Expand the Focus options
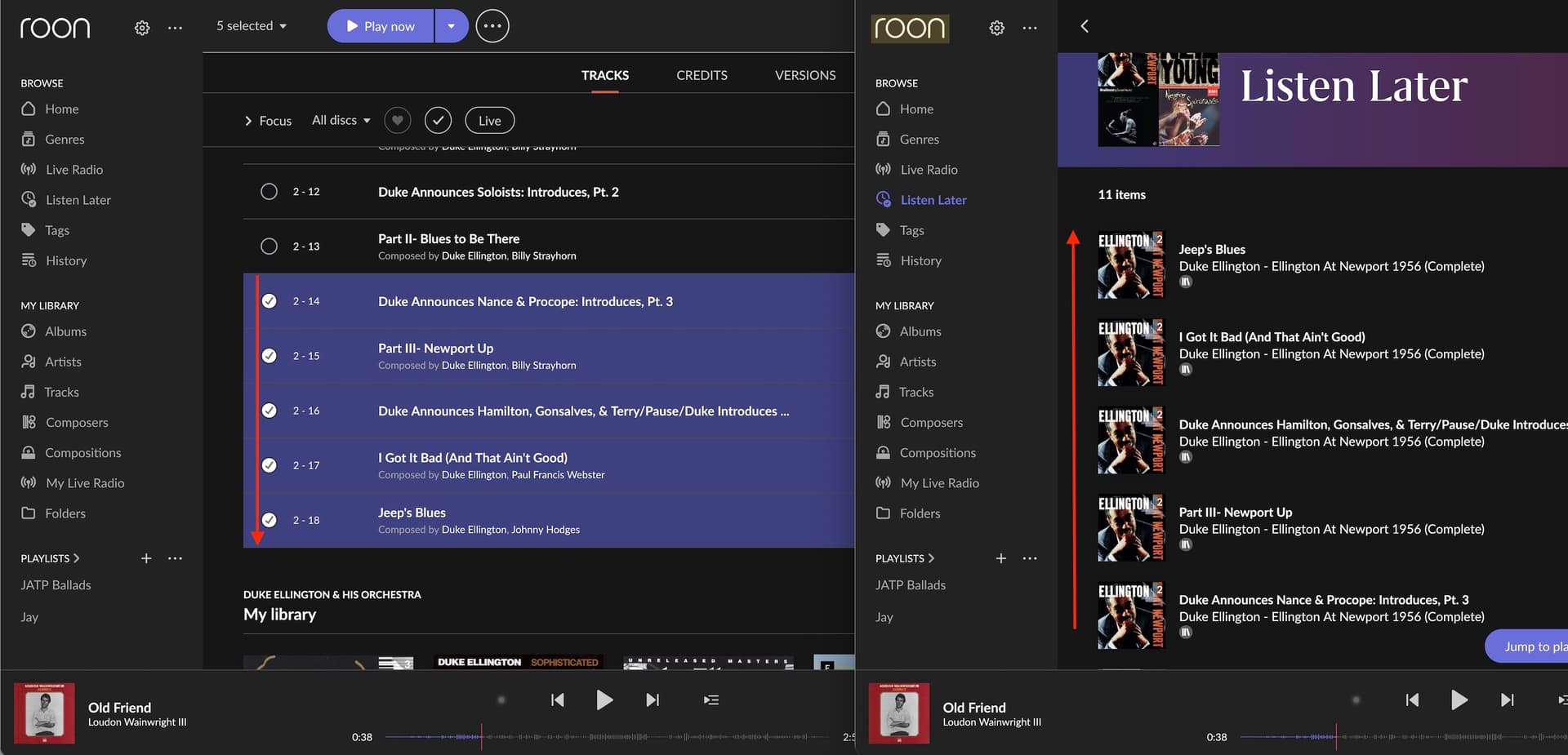 [x=268, y=121]
